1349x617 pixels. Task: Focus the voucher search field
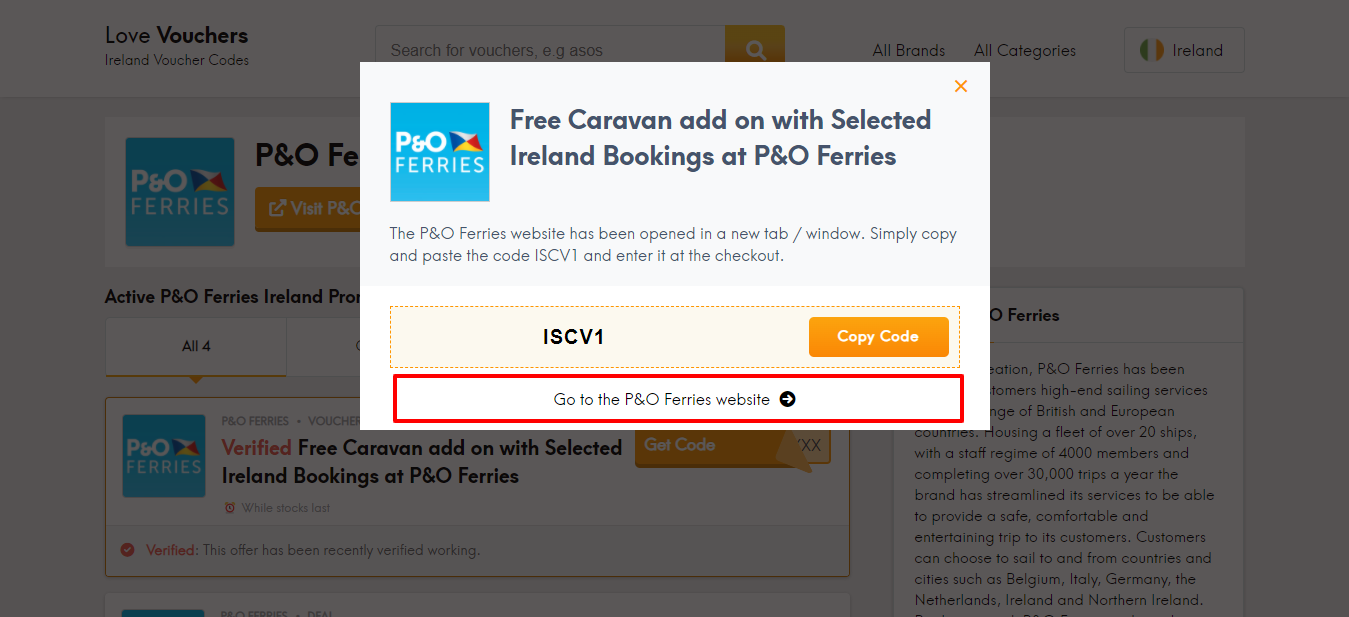pyautogui.click(x=550, y=50)
